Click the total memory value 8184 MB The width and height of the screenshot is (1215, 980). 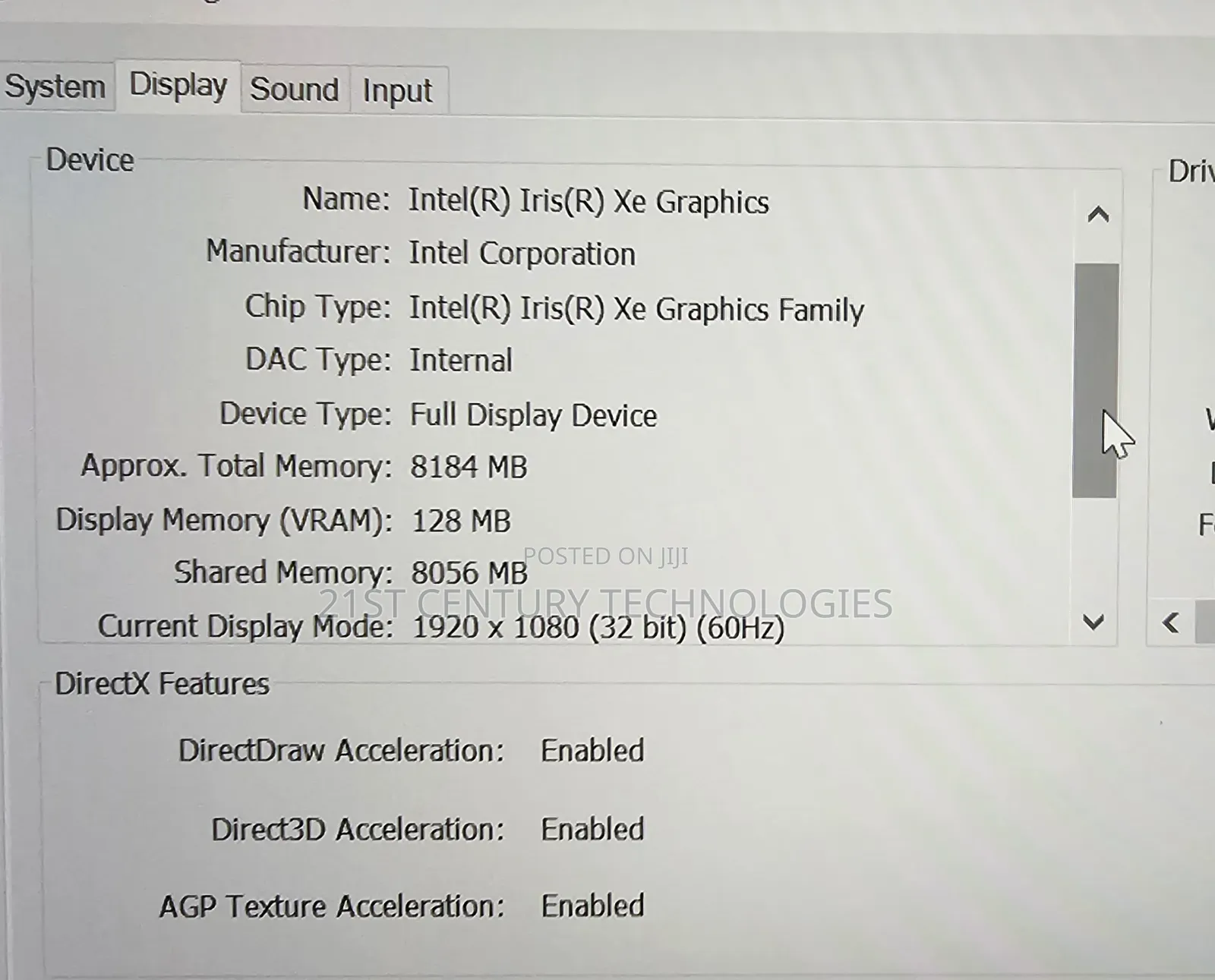tap(469, 467)
